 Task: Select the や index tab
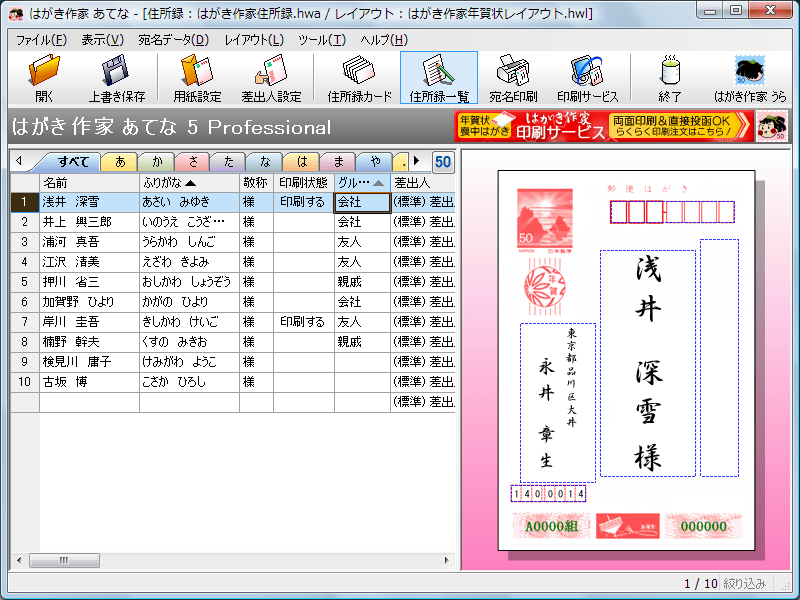[x=374, y=162]
